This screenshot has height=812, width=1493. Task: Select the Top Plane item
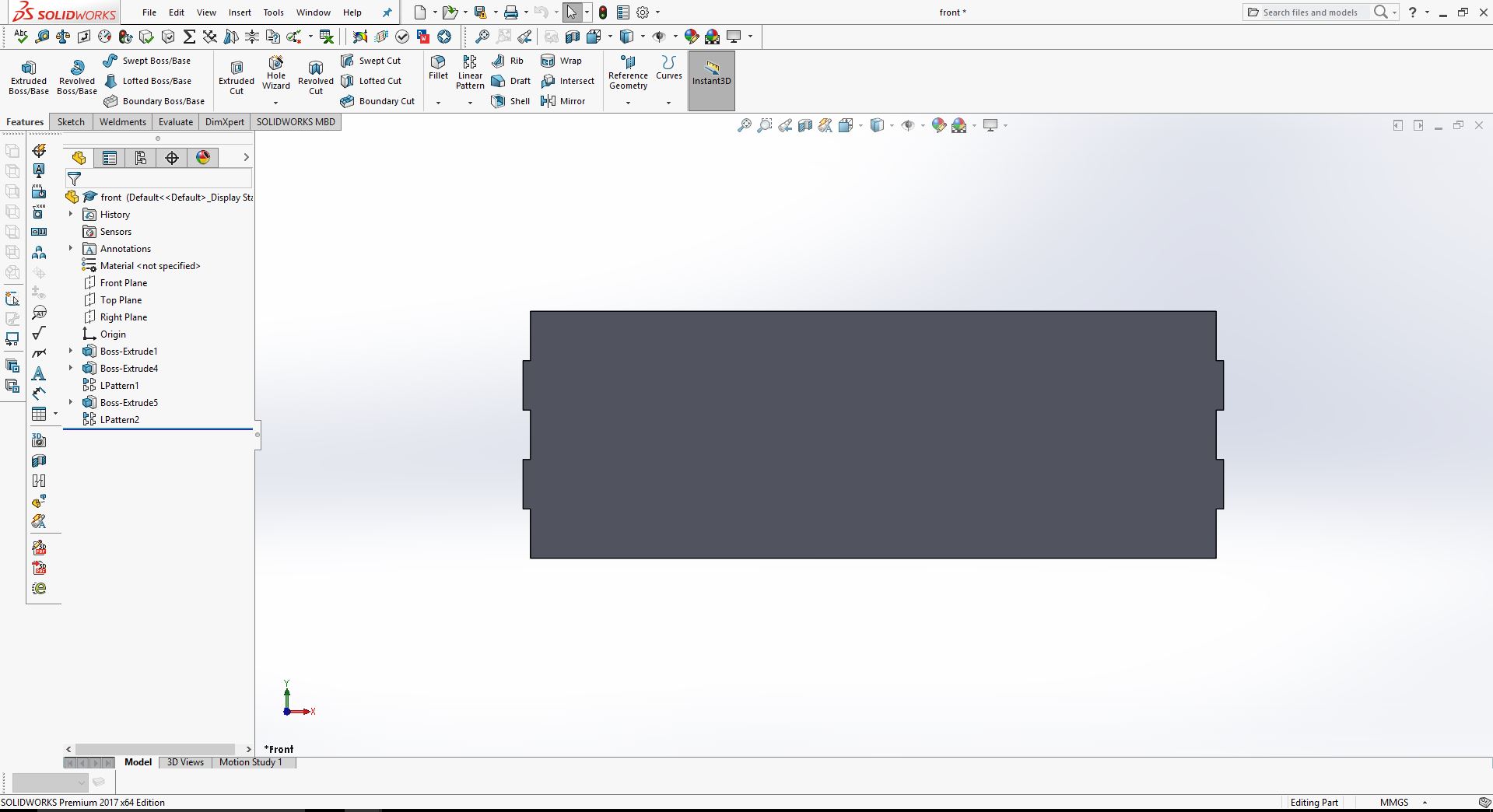click(x=112, y=300)
